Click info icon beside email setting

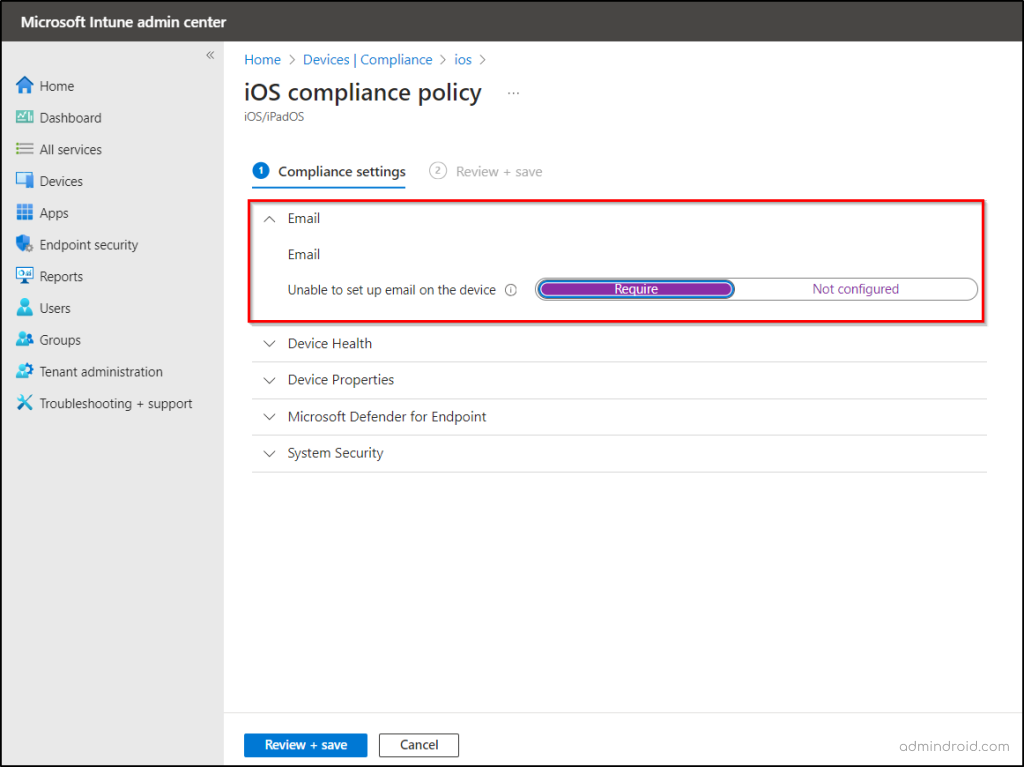pos(511,290)
